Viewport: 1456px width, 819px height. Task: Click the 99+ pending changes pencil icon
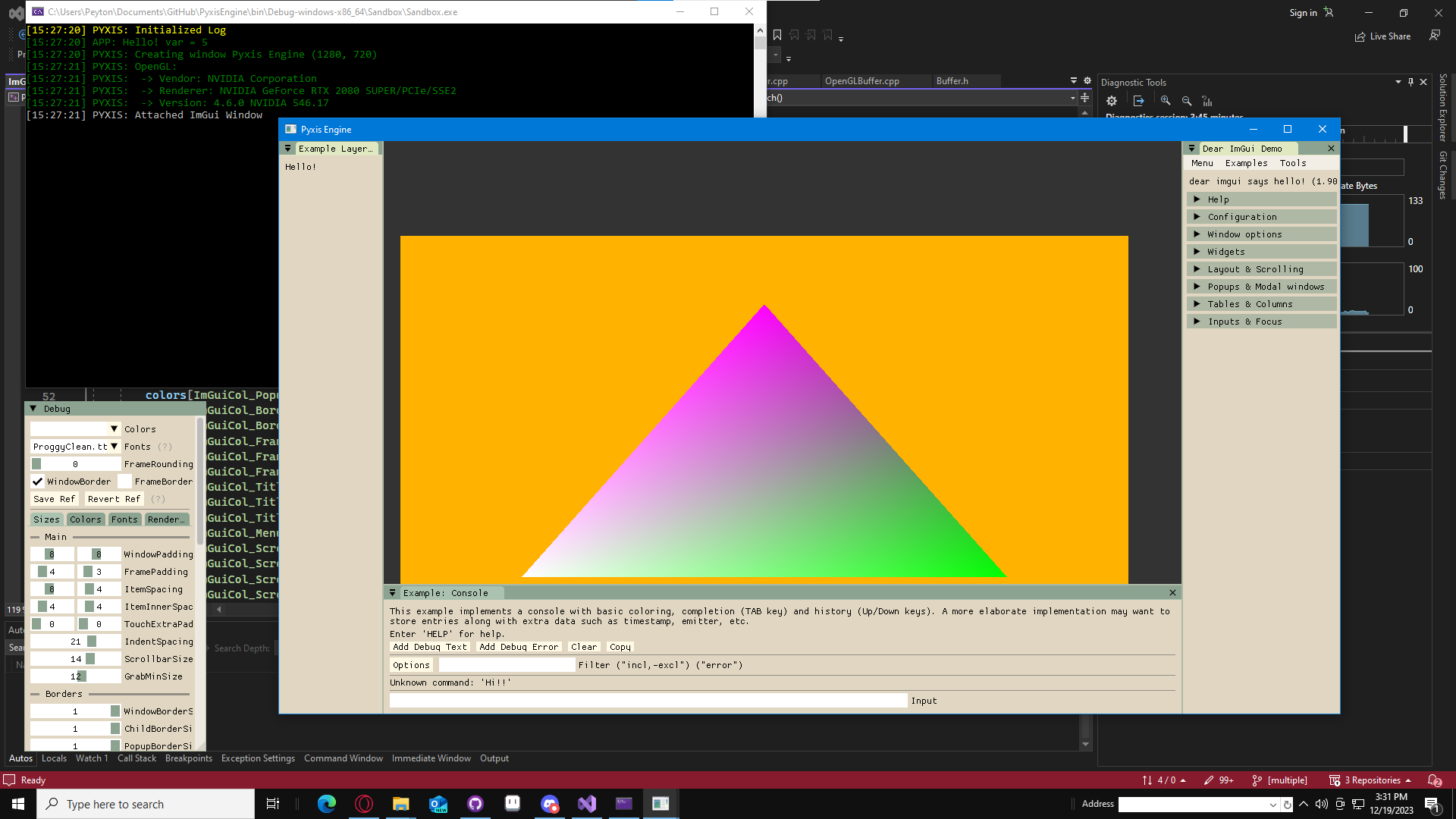pyautogui.click(x=1219, y=780)
